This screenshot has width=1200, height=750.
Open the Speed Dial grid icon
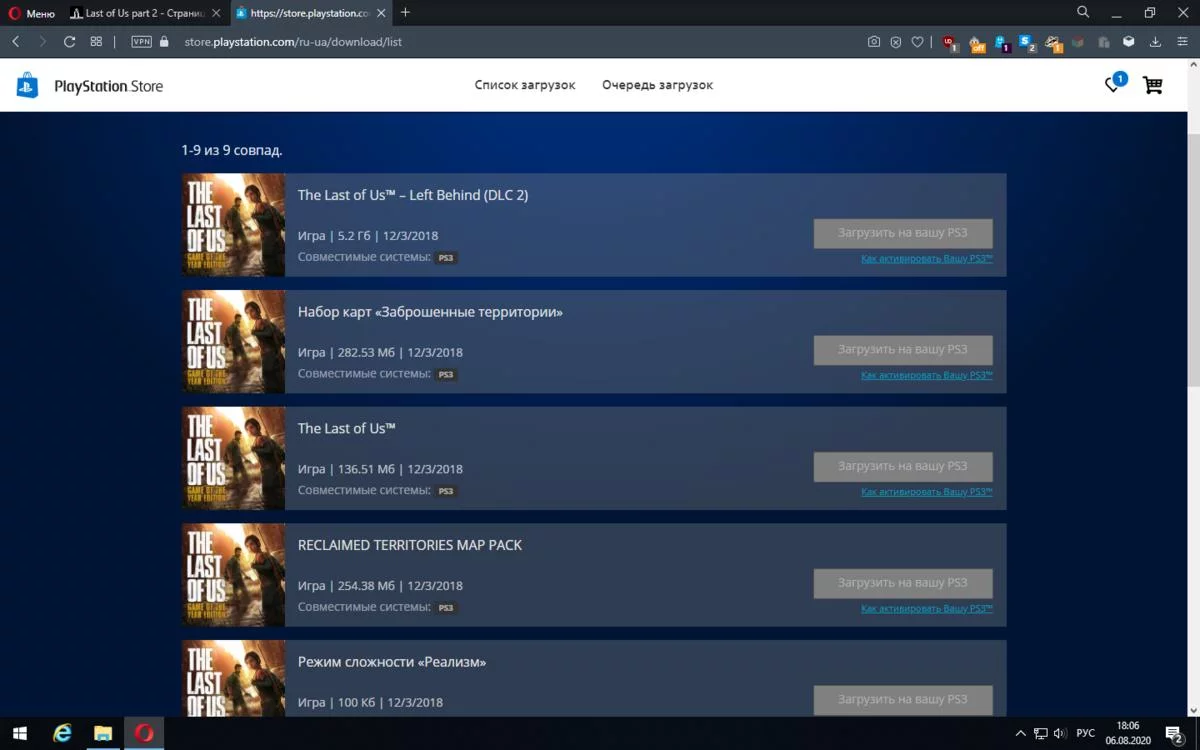point(96,42)
